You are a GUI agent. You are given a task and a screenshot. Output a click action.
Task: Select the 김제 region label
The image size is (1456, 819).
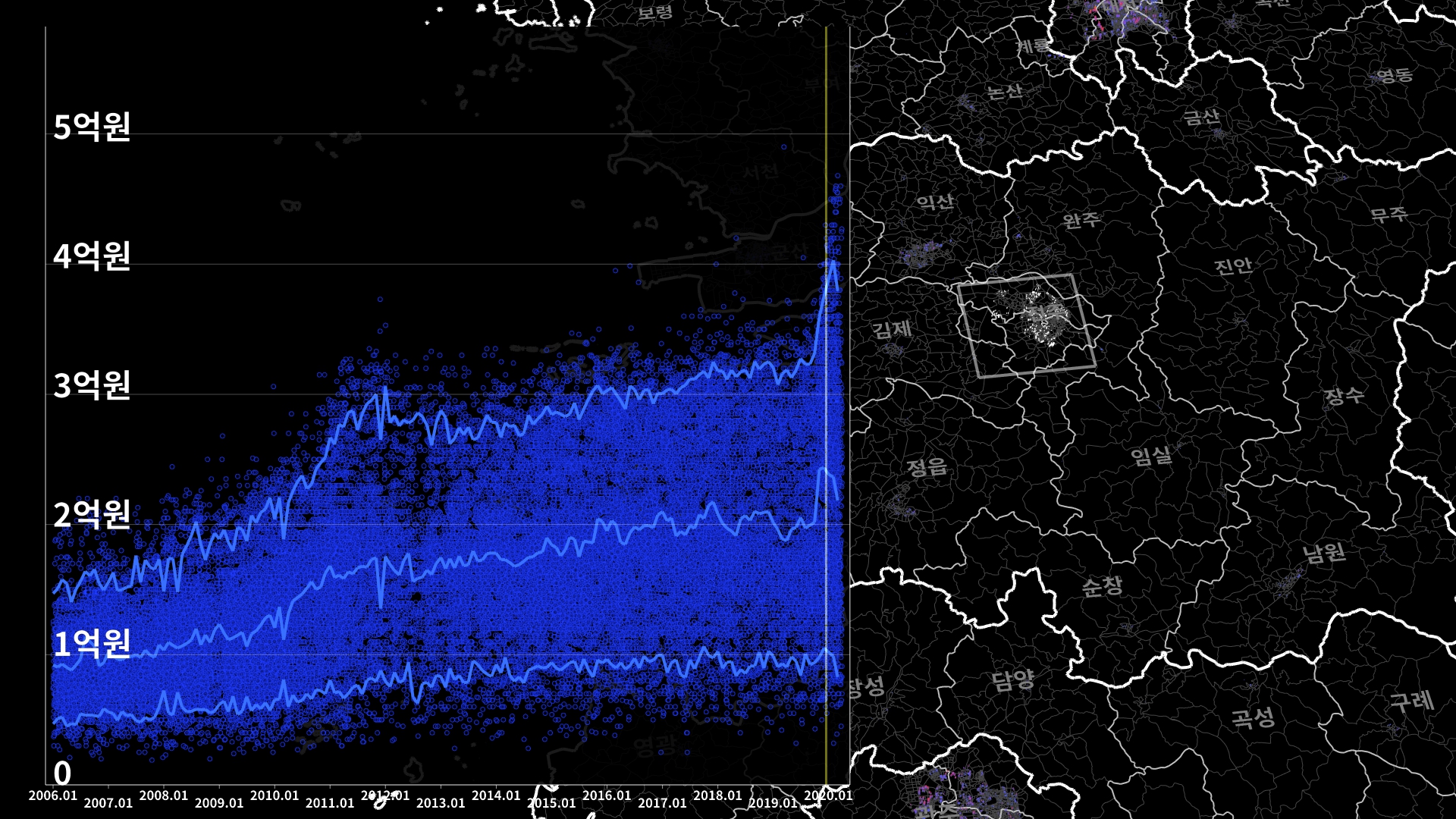coord(891,329)
